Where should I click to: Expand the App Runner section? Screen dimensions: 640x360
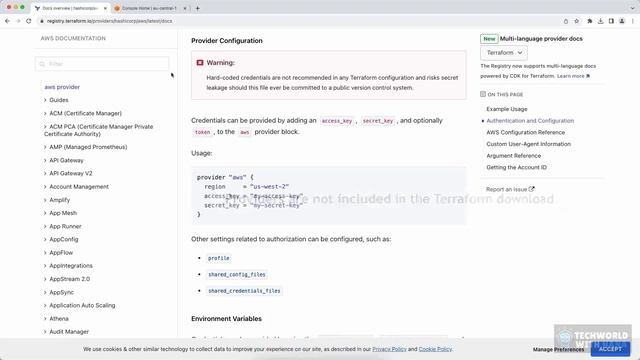click(62, 226)
